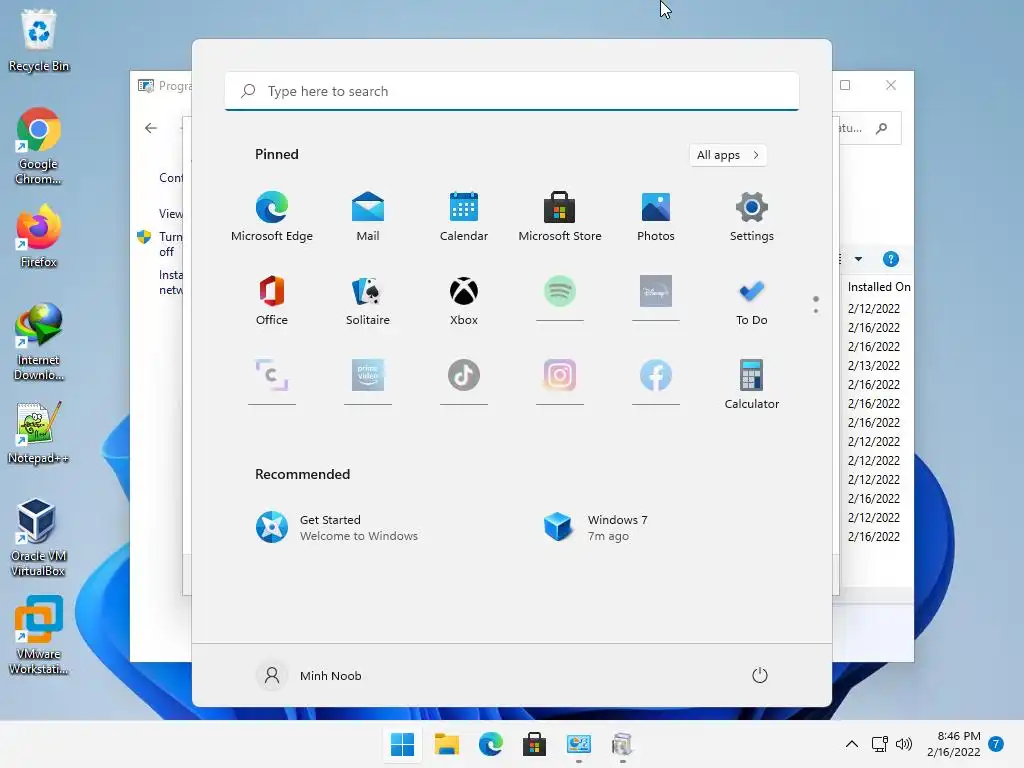Select VMware Workstation desktop shortcut
1024x768 pixels.
click(39, 635)
